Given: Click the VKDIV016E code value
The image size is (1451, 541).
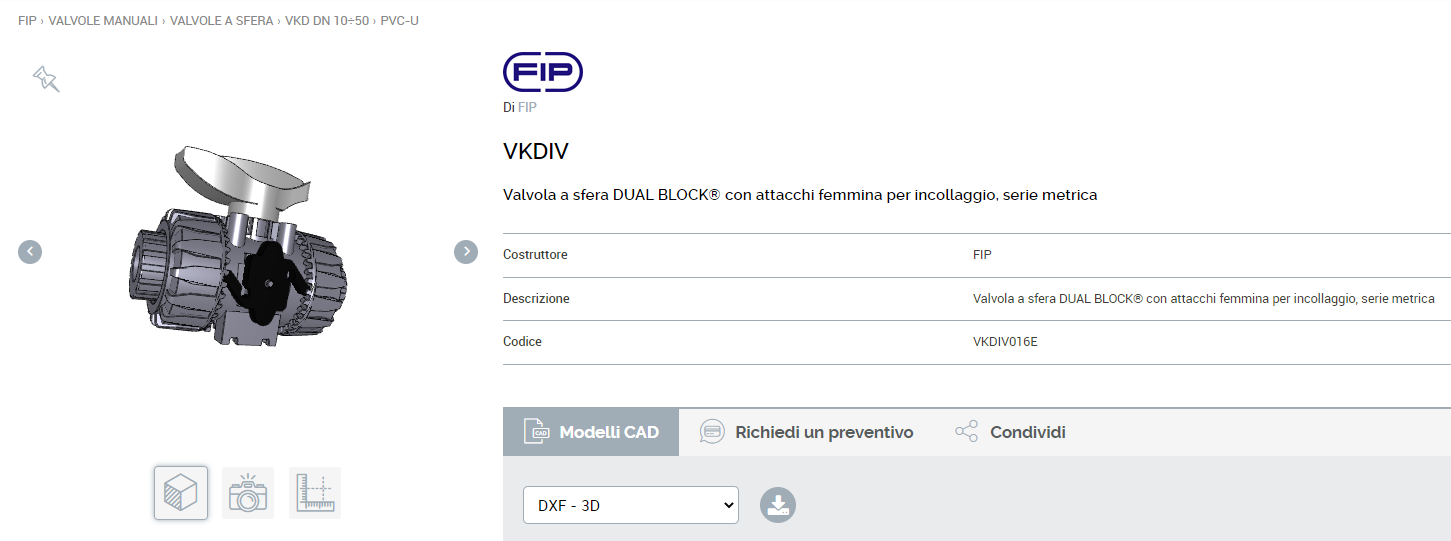Looking at the screenshot, I should 1005,342.
